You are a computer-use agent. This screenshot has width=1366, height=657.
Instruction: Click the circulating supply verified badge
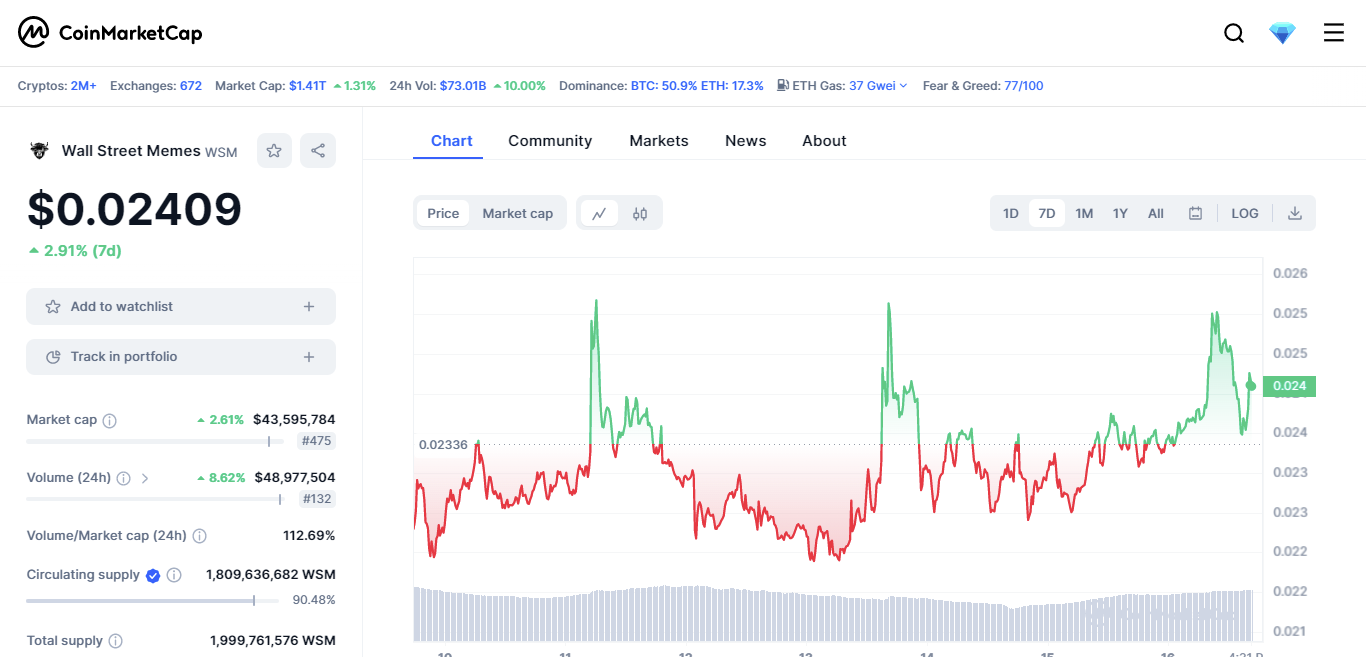click(153, 575)
